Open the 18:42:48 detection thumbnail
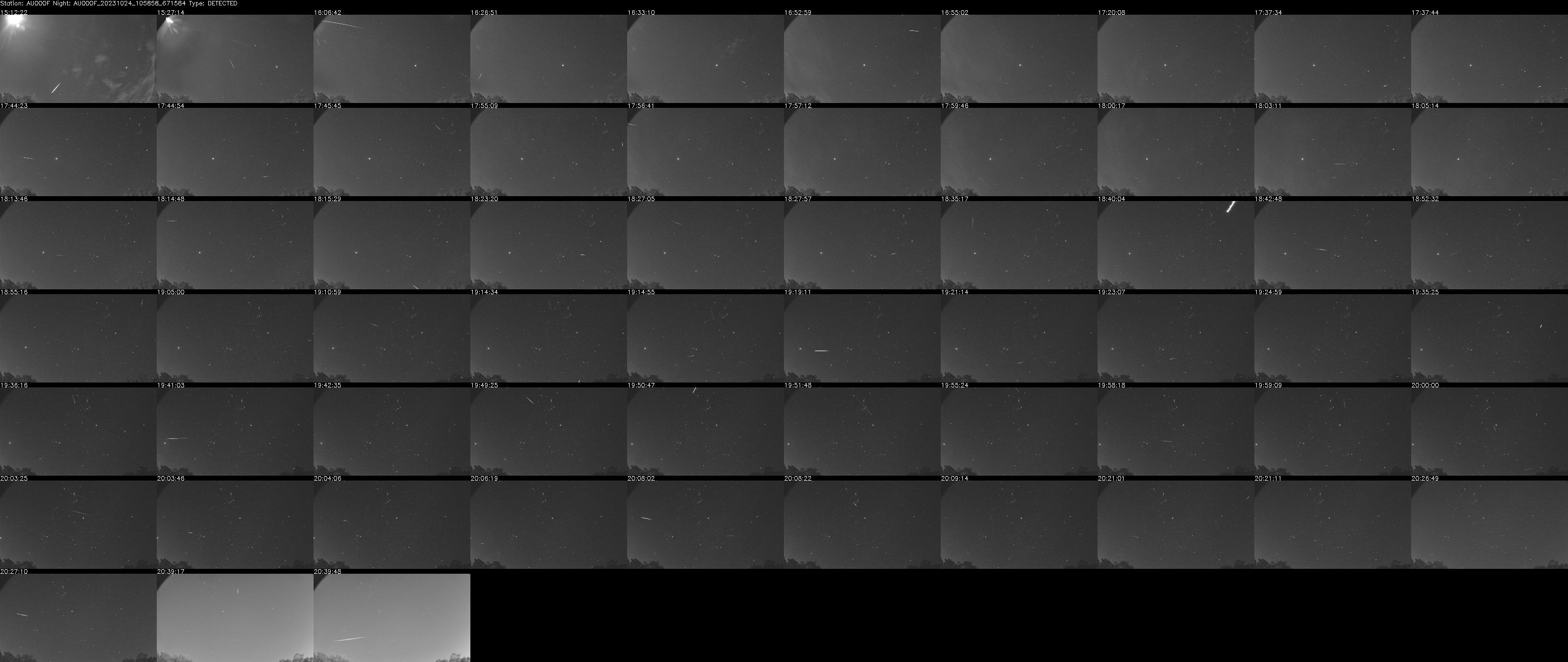Viewport: 1568px width, 662px height. click(x=1332, y=245)
